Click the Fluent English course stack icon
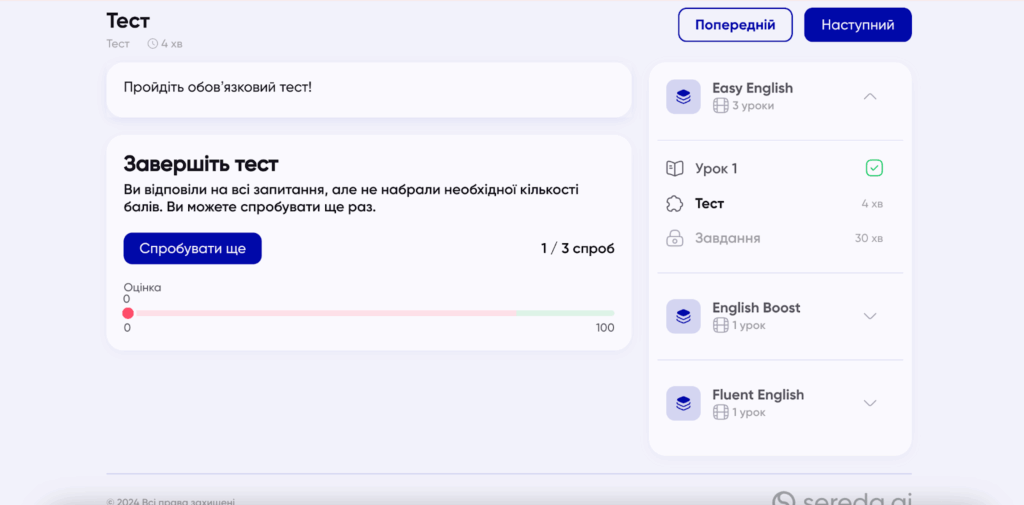Screen dimensions: 1024x505 [x=683, y=403]
